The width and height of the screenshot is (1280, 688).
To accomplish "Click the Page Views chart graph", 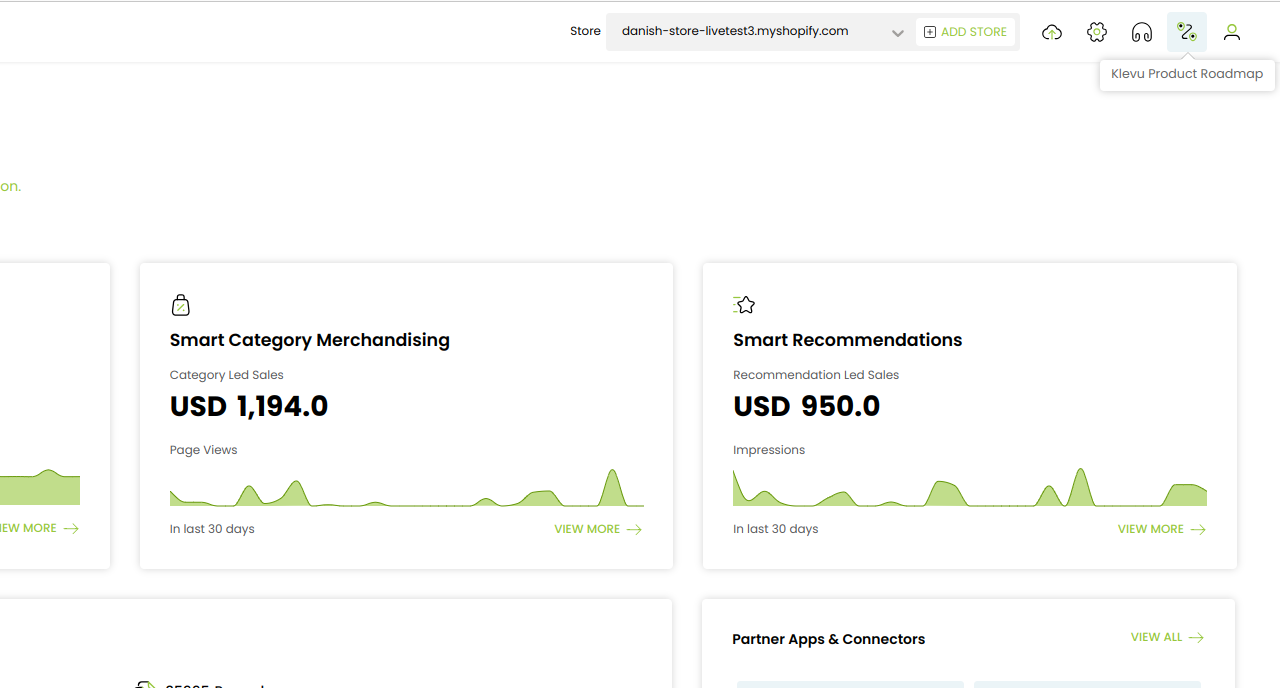I will (406, 490).
